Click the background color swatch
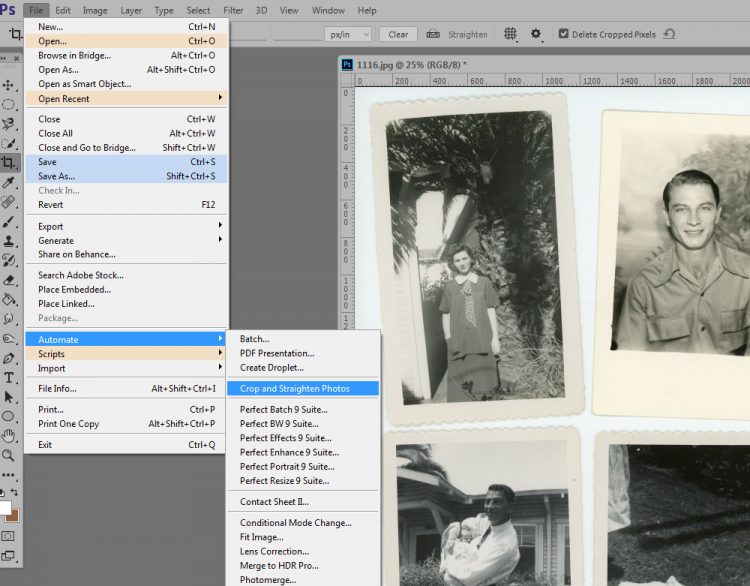750x586 pixels. 13,516
